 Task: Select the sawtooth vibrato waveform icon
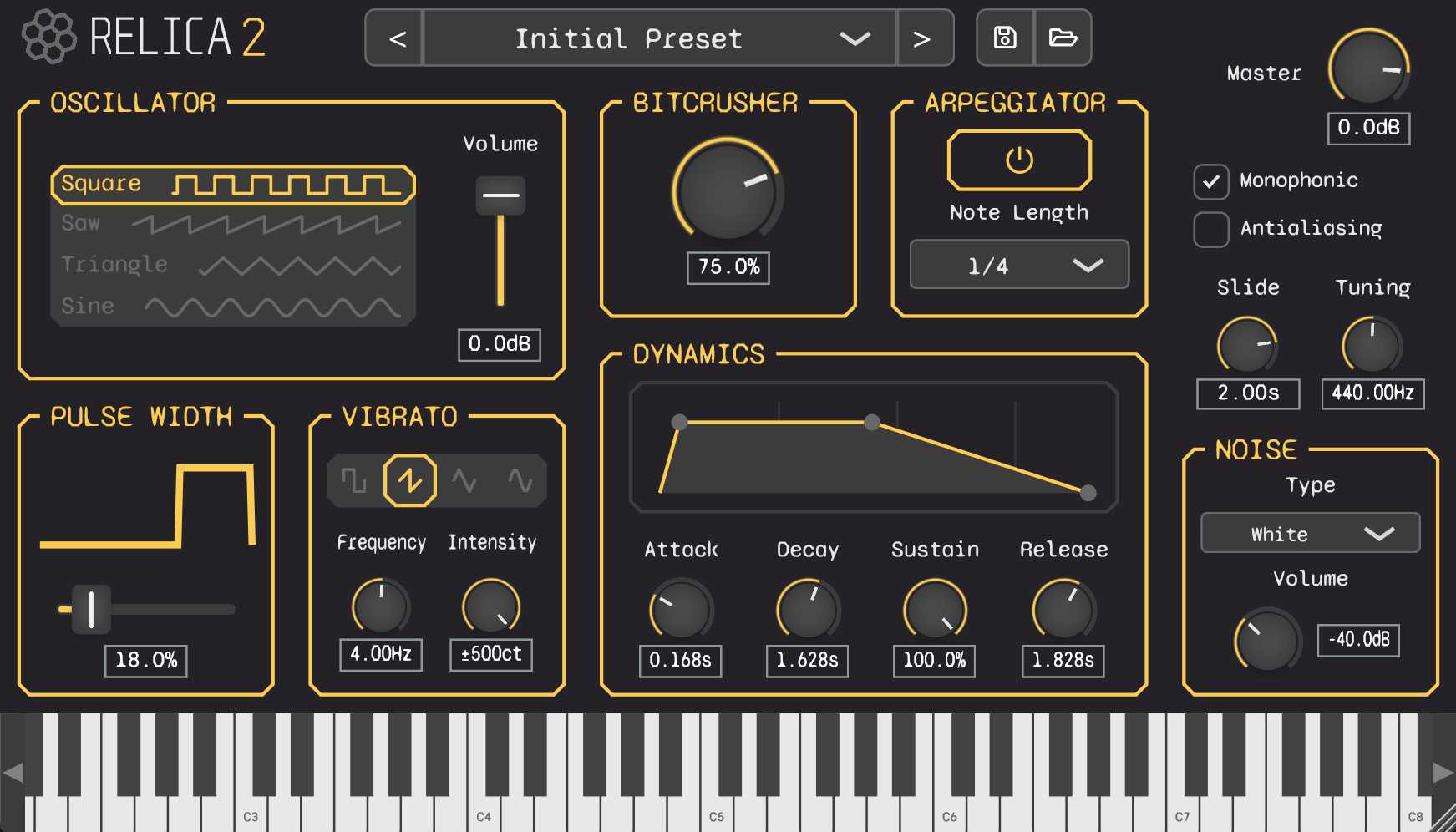pyautogui.click(x=409, y=480)
